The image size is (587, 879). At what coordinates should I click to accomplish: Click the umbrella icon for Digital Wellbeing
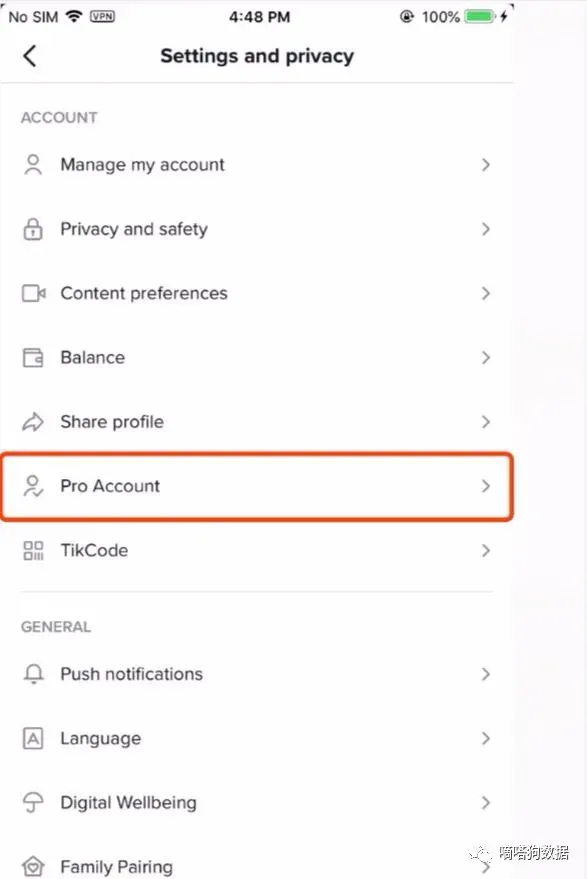pyautogui.click(x=33, y=803)
